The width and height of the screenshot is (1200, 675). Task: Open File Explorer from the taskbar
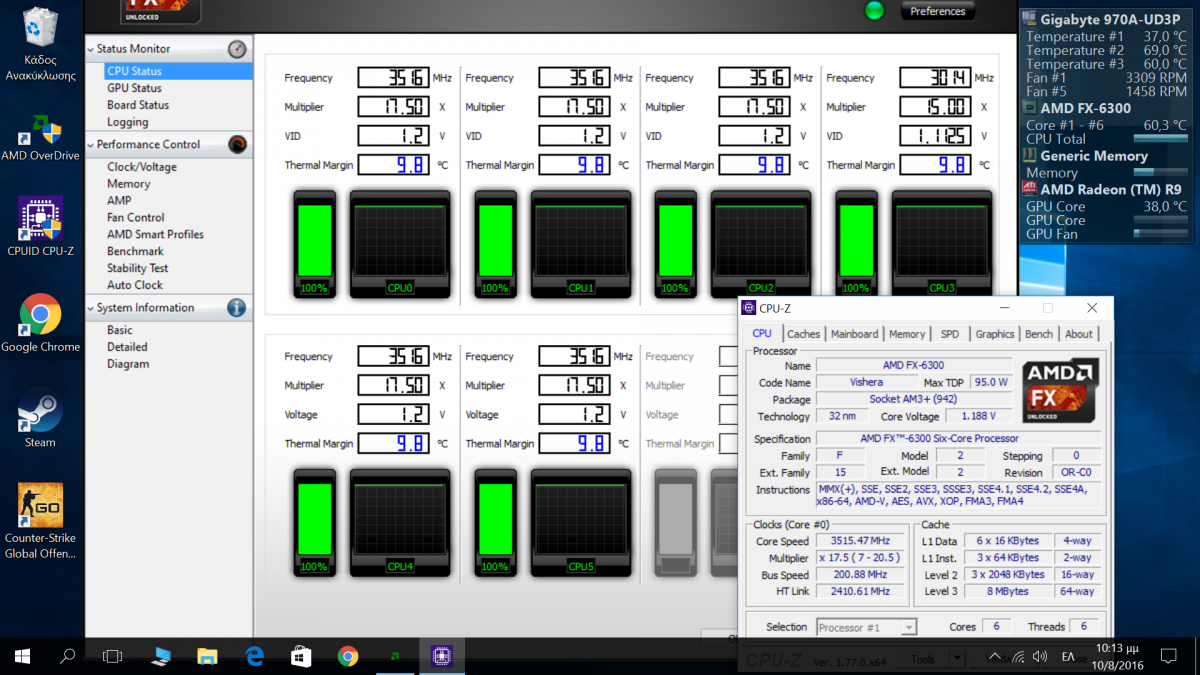207,656
